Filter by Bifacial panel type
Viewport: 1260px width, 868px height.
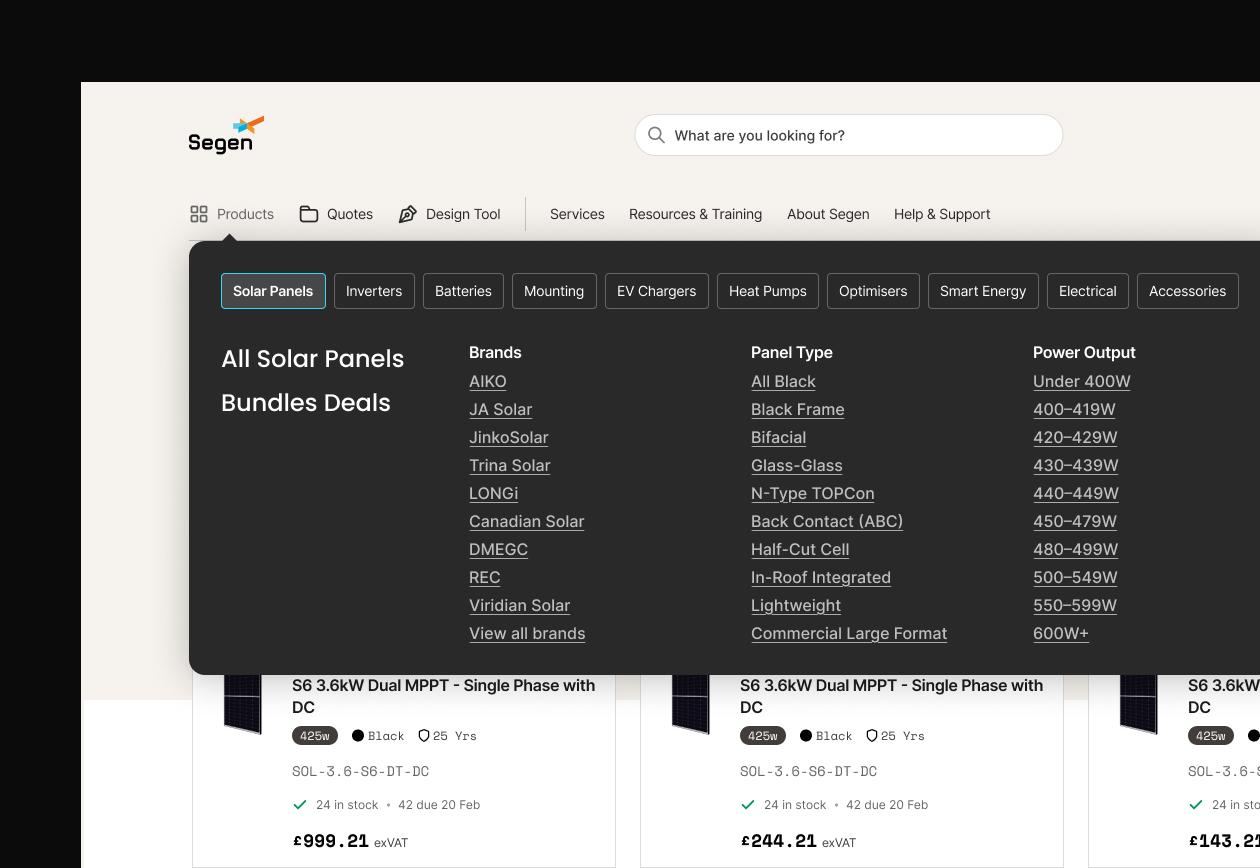coord(778,437)
